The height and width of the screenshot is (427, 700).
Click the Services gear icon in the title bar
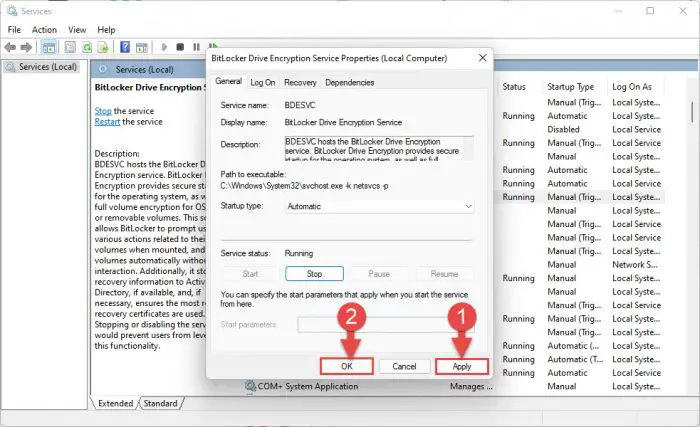point(12,11)
